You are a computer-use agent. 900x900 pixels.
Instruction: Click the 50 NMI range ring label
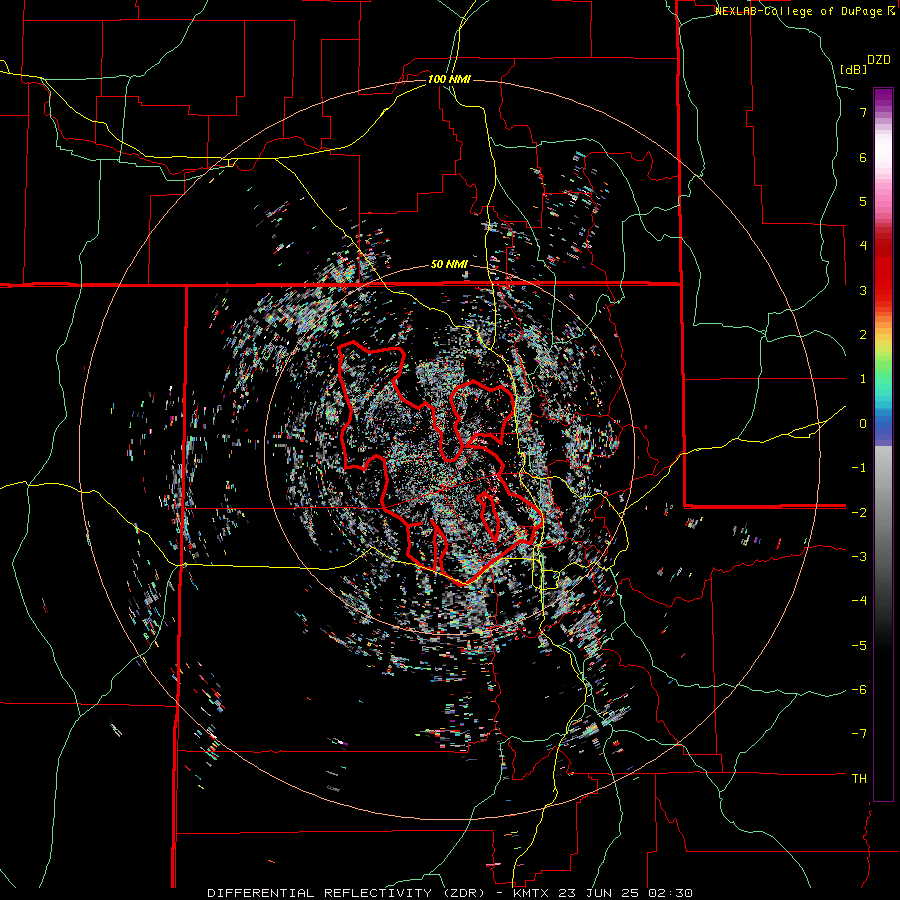449,265
